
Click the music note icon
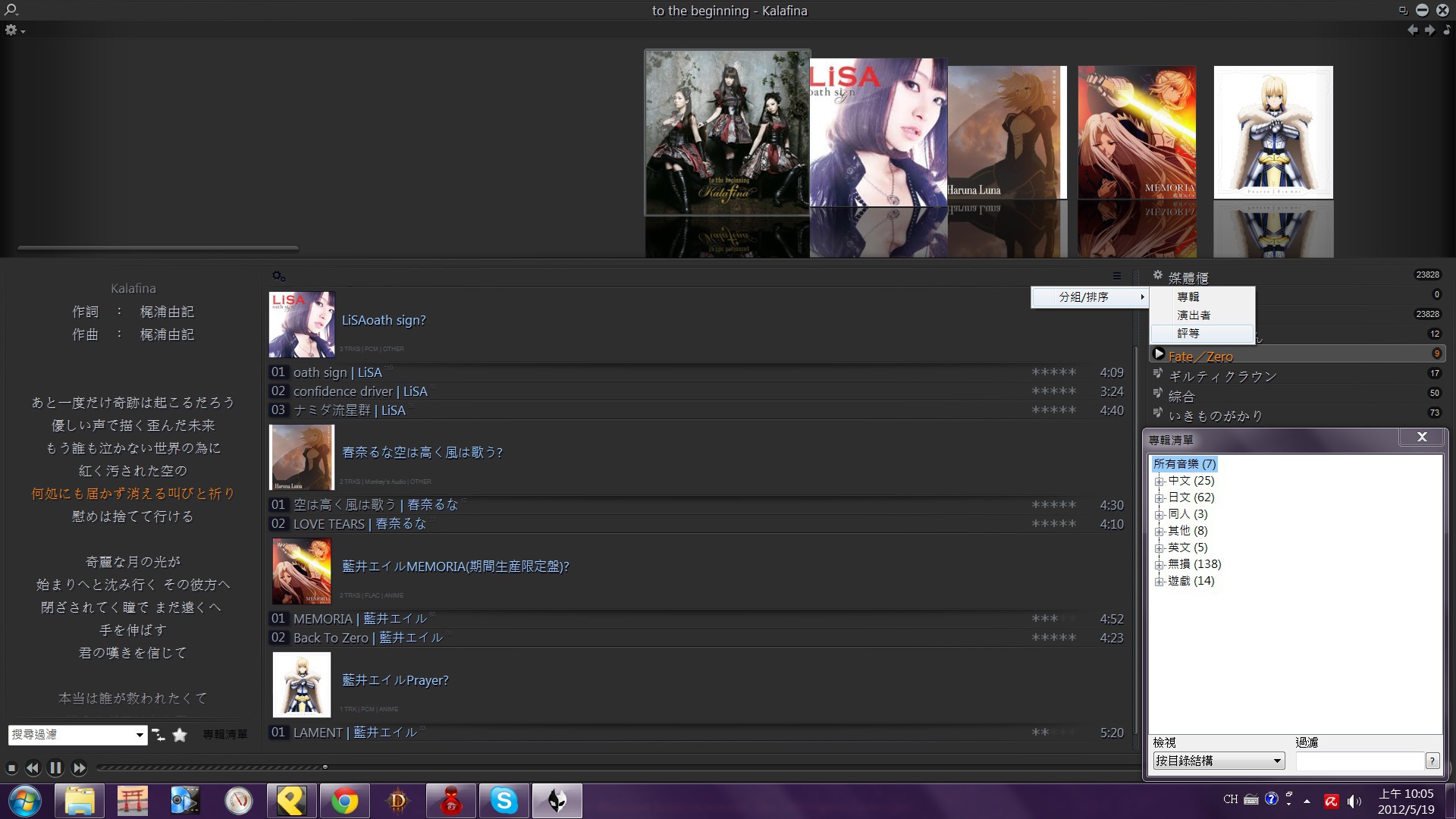[1447, 30]
